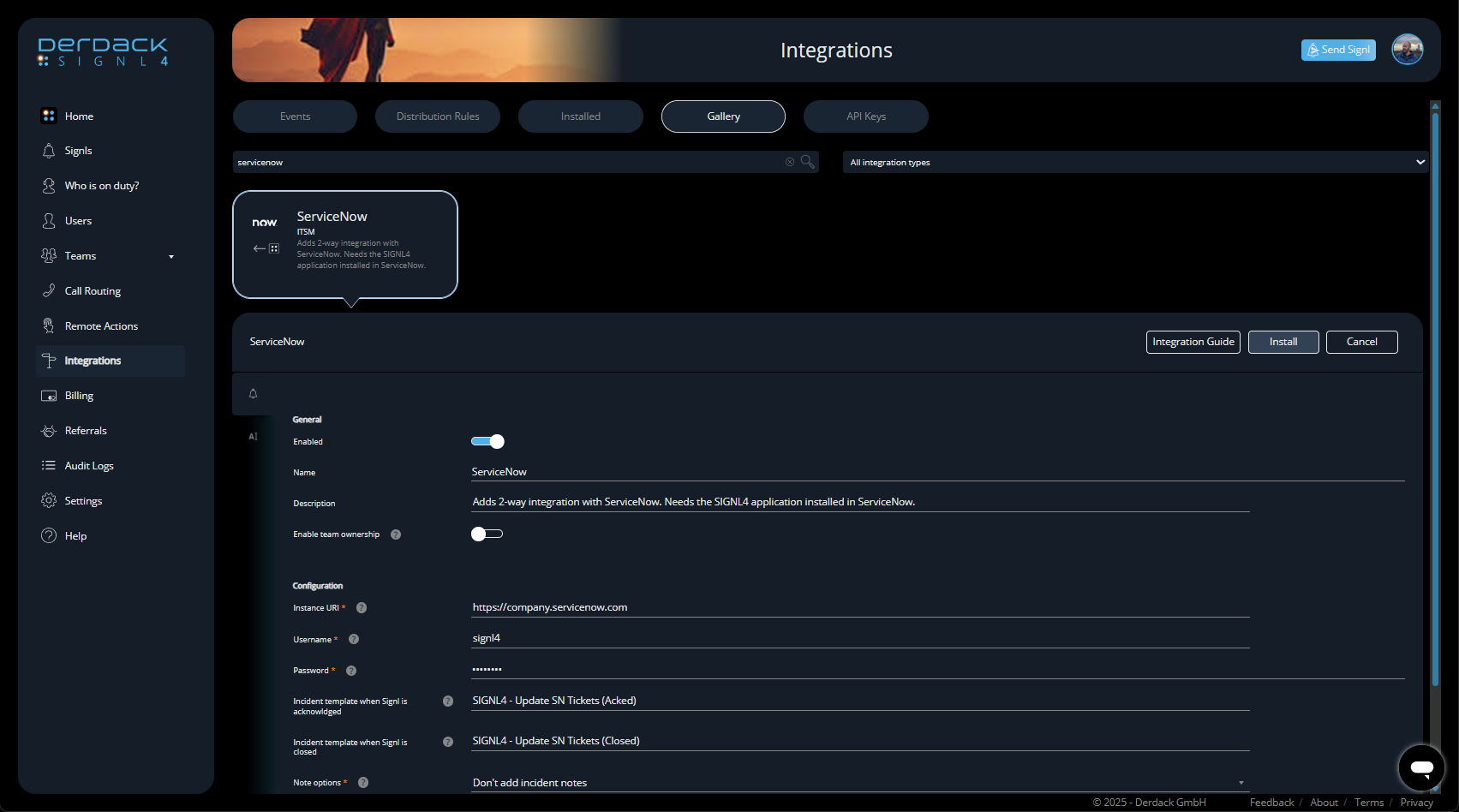Click the Remote Actions icon

pyautogui.click(x=49, y=326)
